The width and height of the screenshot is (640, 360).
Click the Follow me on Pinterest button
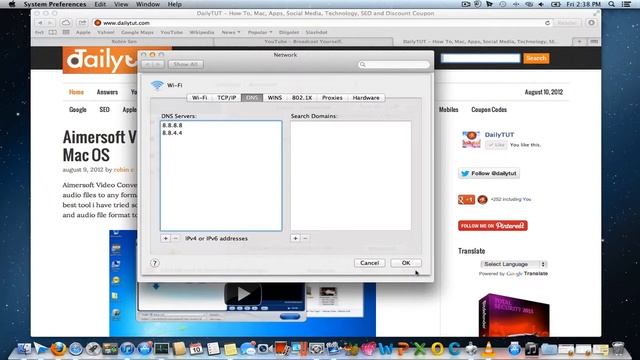[x=493, y=226]
